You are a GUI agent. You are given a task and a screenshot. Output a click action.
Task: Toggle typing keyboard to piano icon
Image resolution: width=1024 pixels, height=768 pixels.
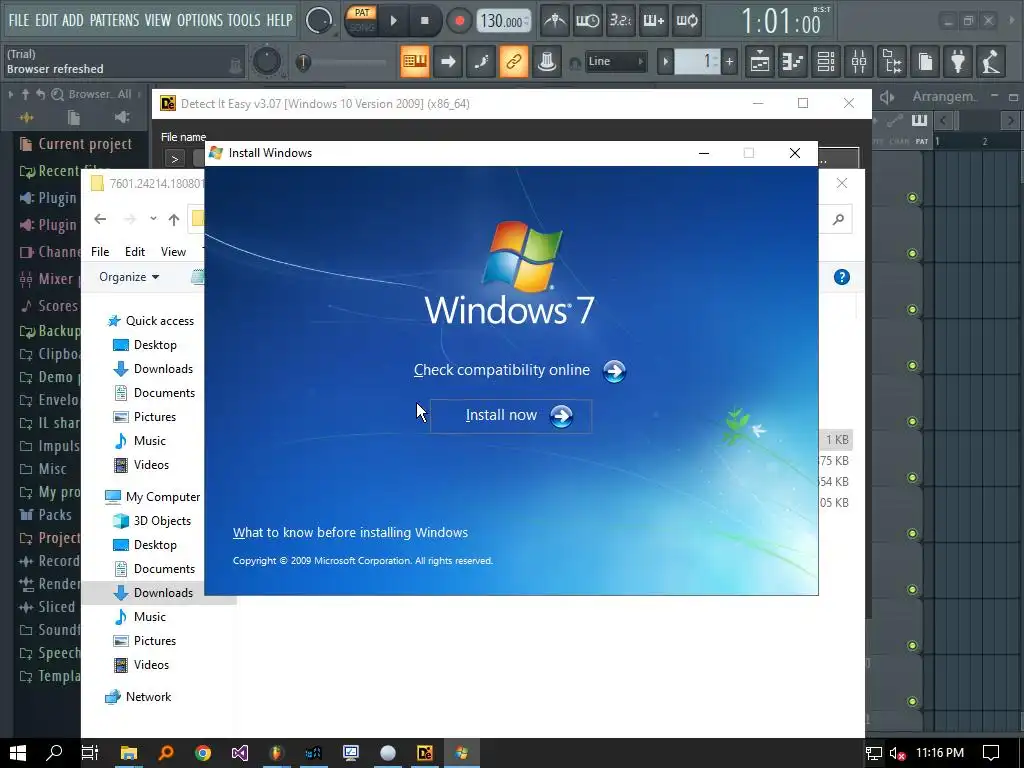[415, 62]
